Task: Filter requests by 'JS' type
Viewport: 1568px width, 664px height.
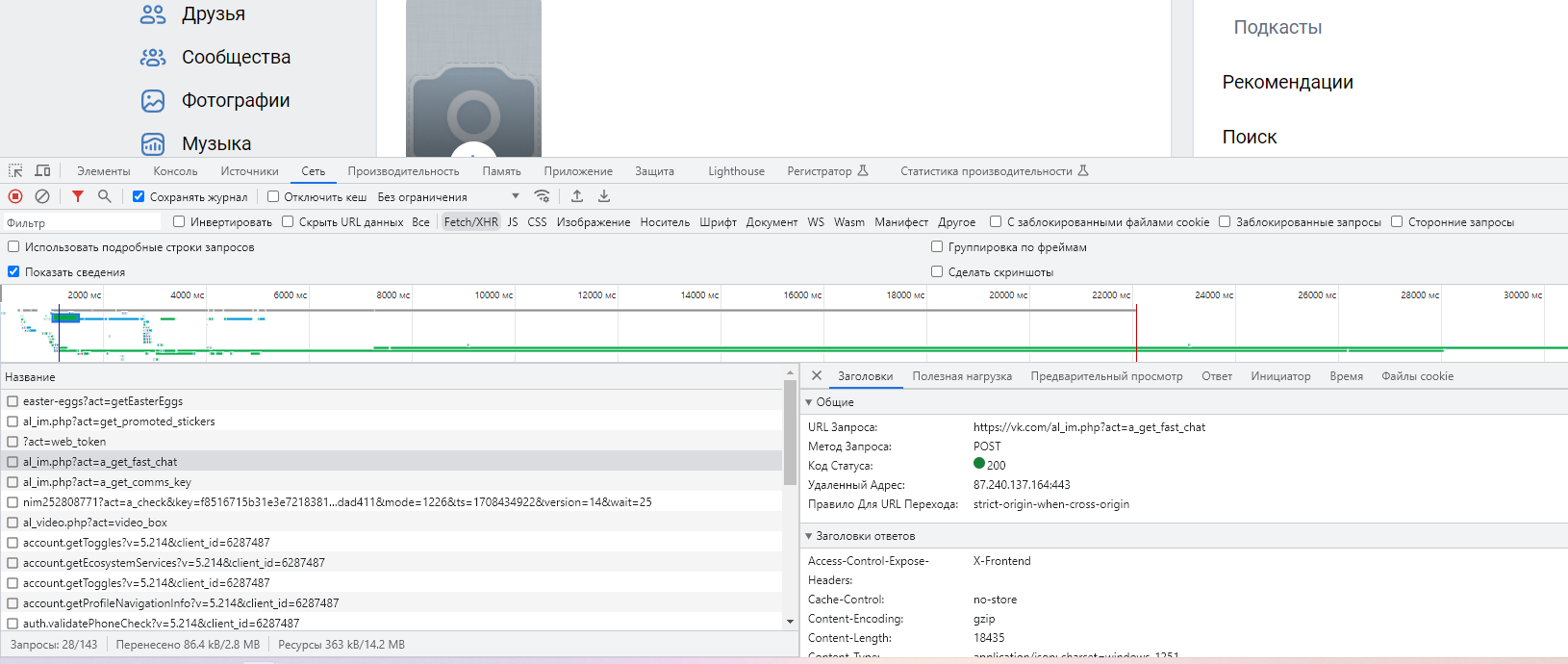Action: [x=513, y=222]
